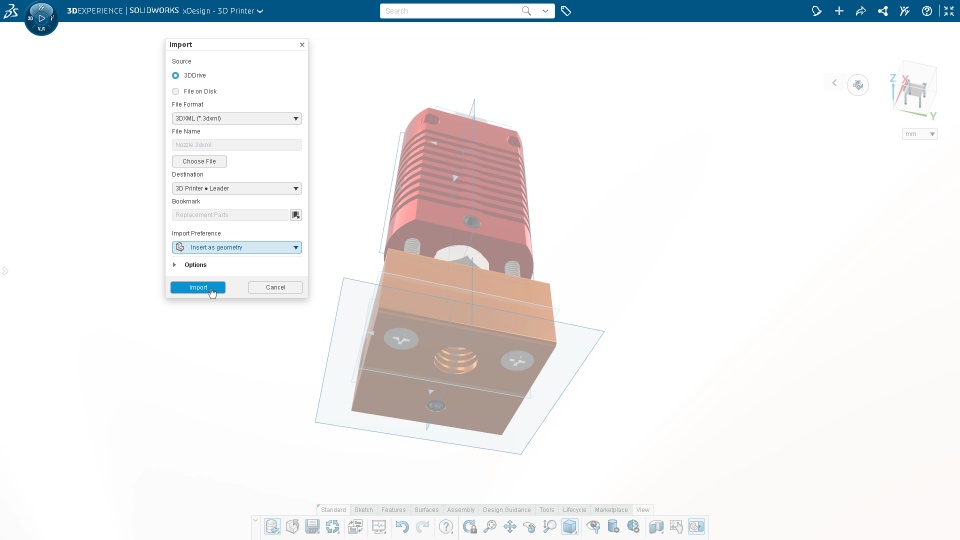Open the notifications icon in top bar
This screenshot has width=960, height=540.
pos(817,11)
